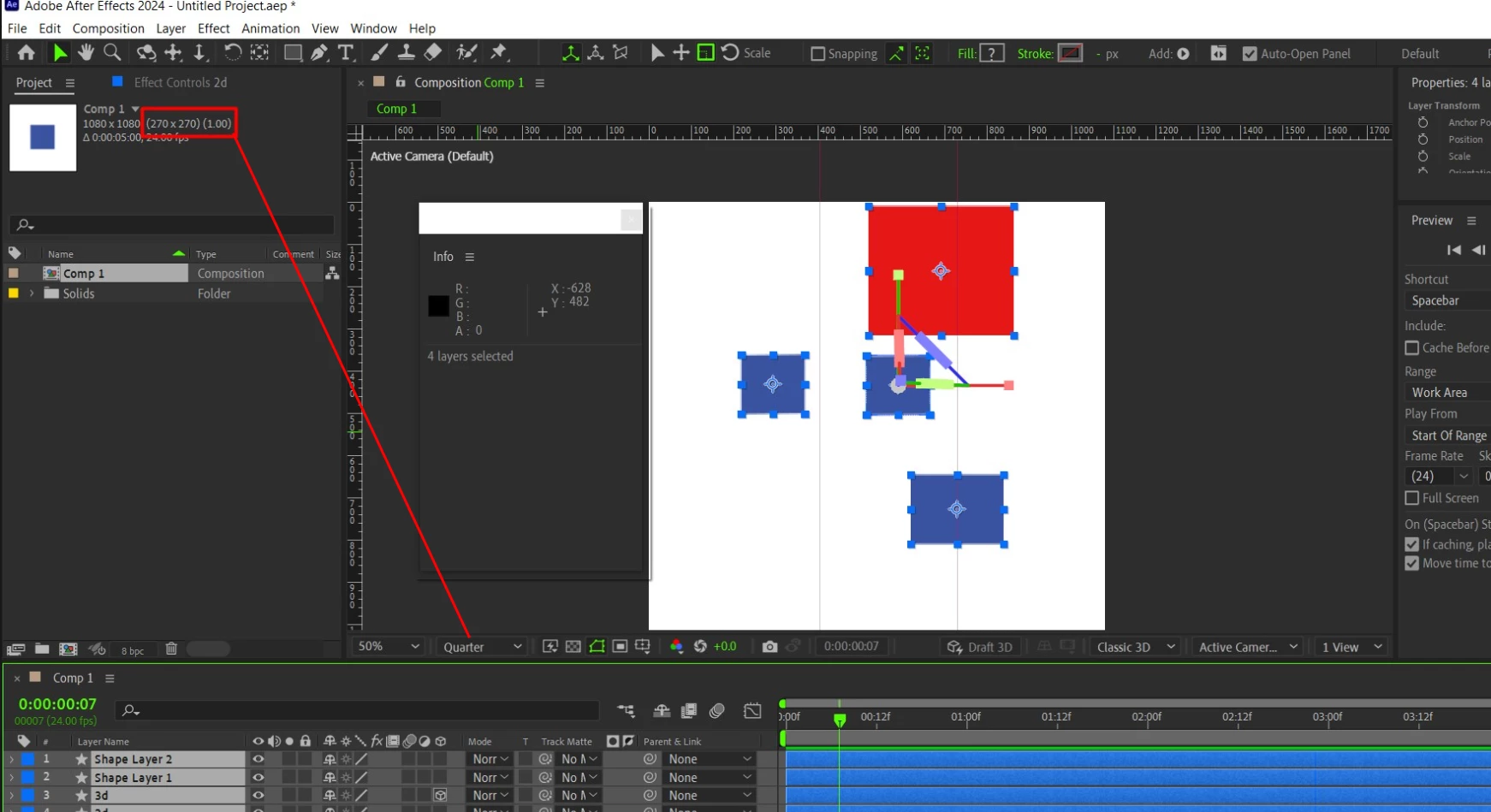Select the Orbit camera tool
The image size is (1491, 812).
click(x=146, y=53)
